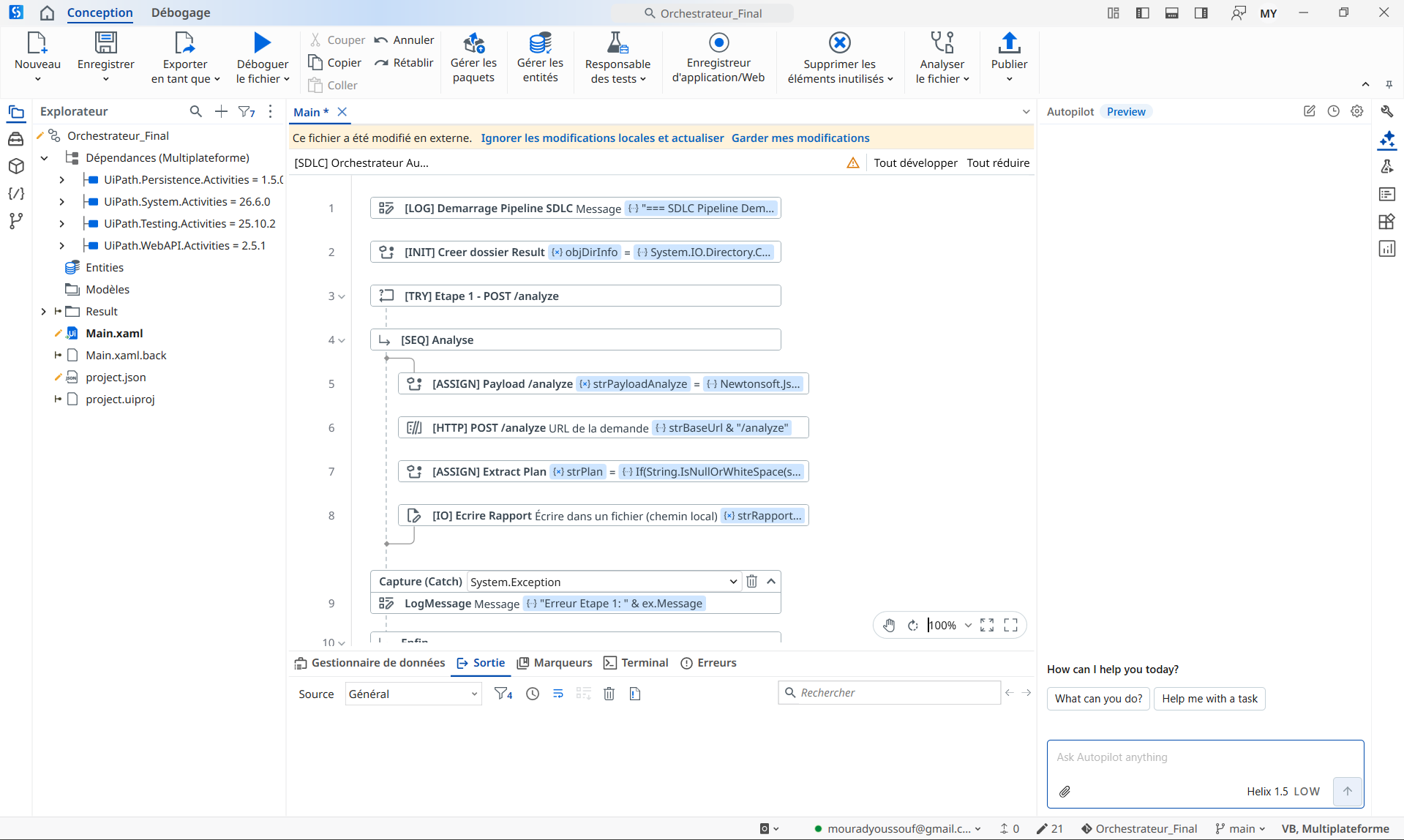The image size is (1404, 840).
Task: Click the Ask Autopilot anything field
Action: 1205,757
